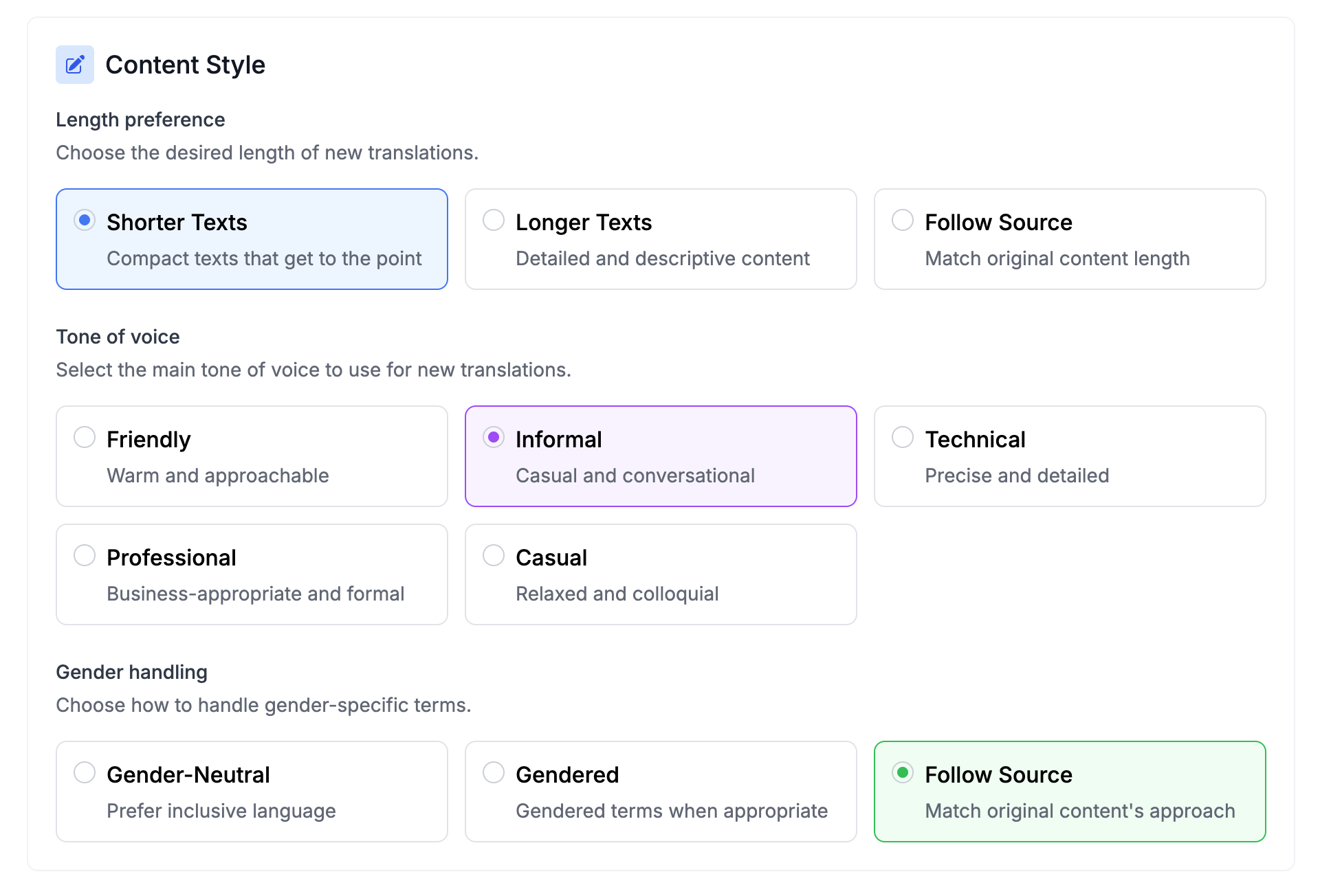Image resolution: width=1320 pixels, height=896 pixels.
Task: Click the 'Precise and detailed' description
Action: point(1017,475)
